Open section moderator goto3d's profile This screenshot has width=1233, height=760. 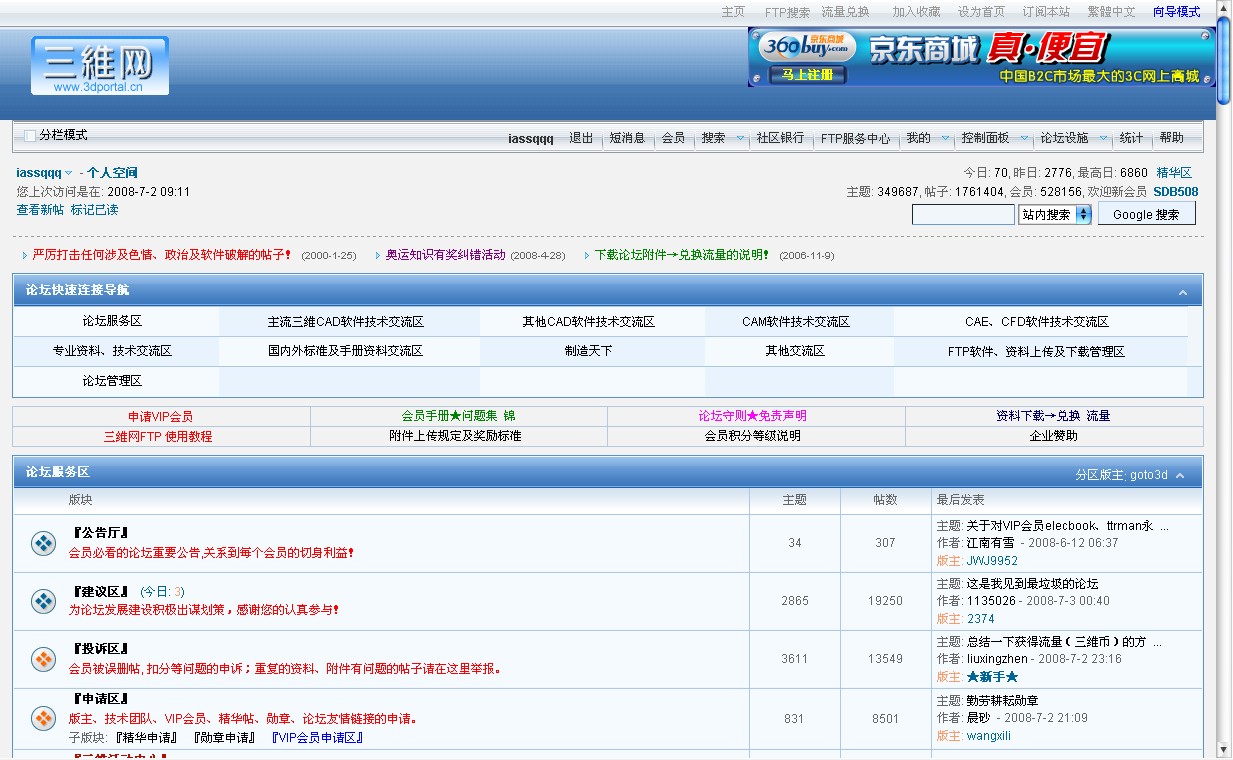click(1148, 475)
